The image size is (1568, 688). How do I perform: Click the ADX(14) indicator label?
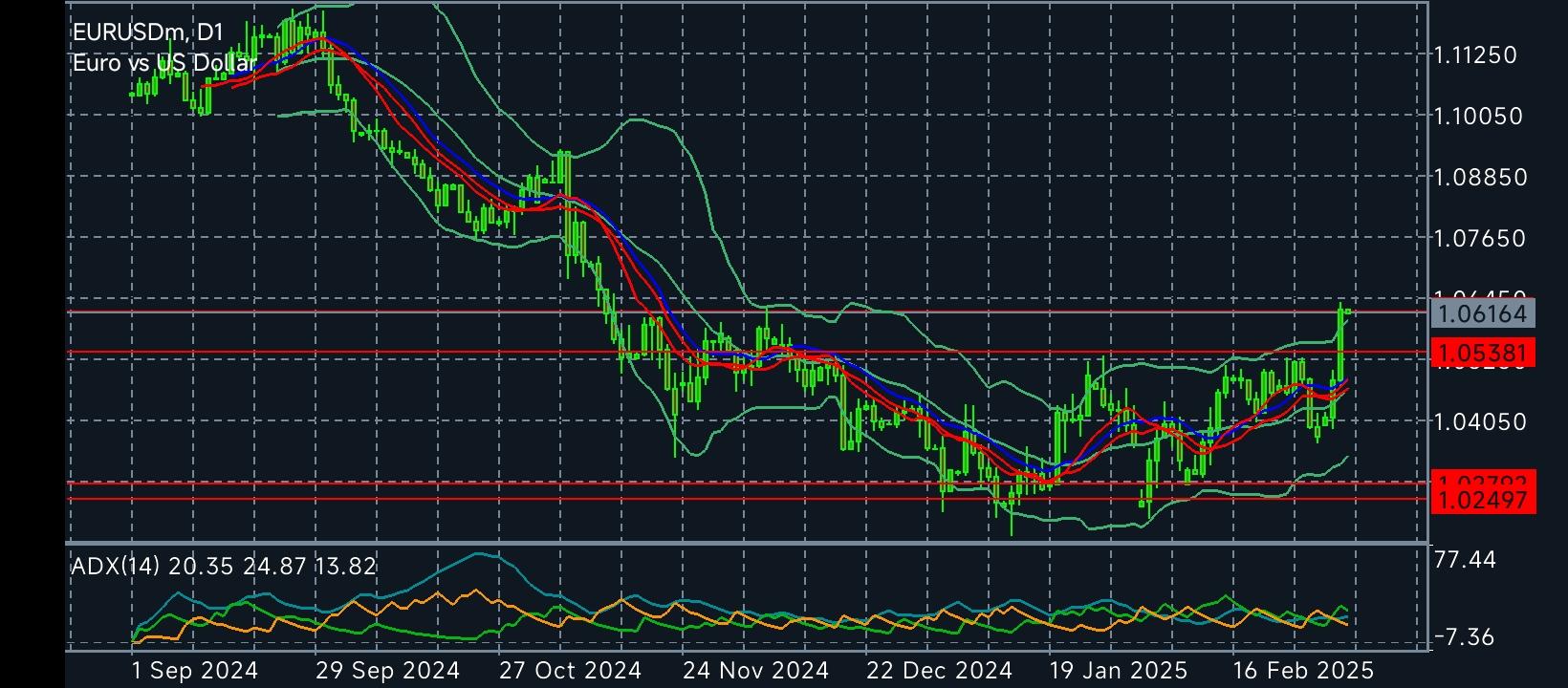click(x=224, y=566)
